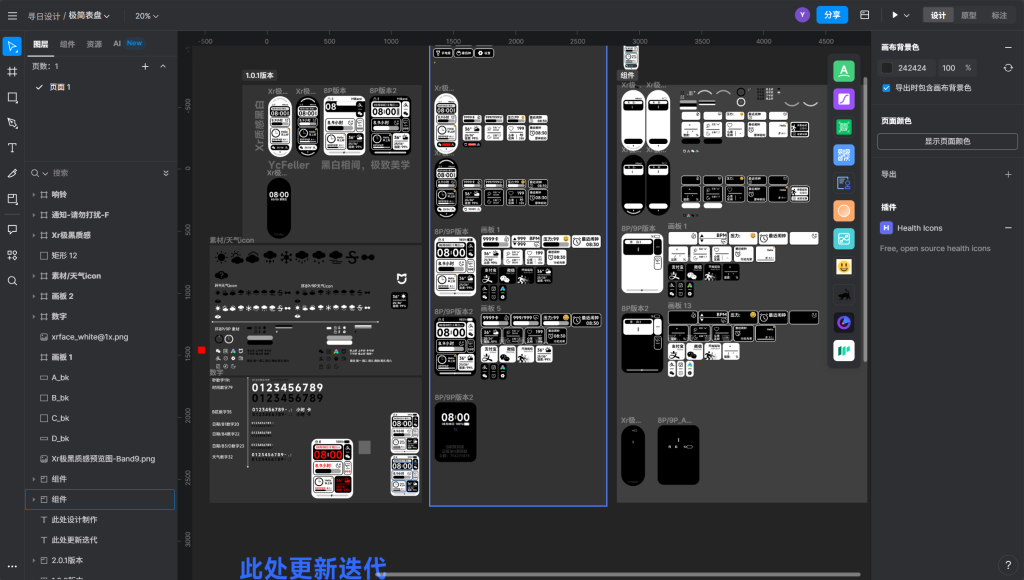Open the comment tool
1024x580 pixels.
pos(12,229)
